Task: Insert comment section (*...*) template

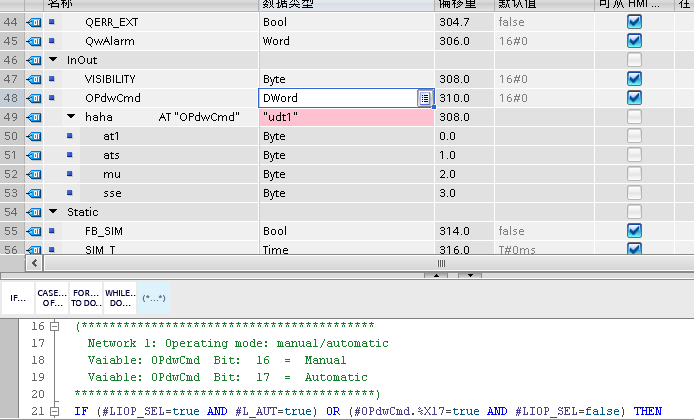Action: (x=154, y=298)
